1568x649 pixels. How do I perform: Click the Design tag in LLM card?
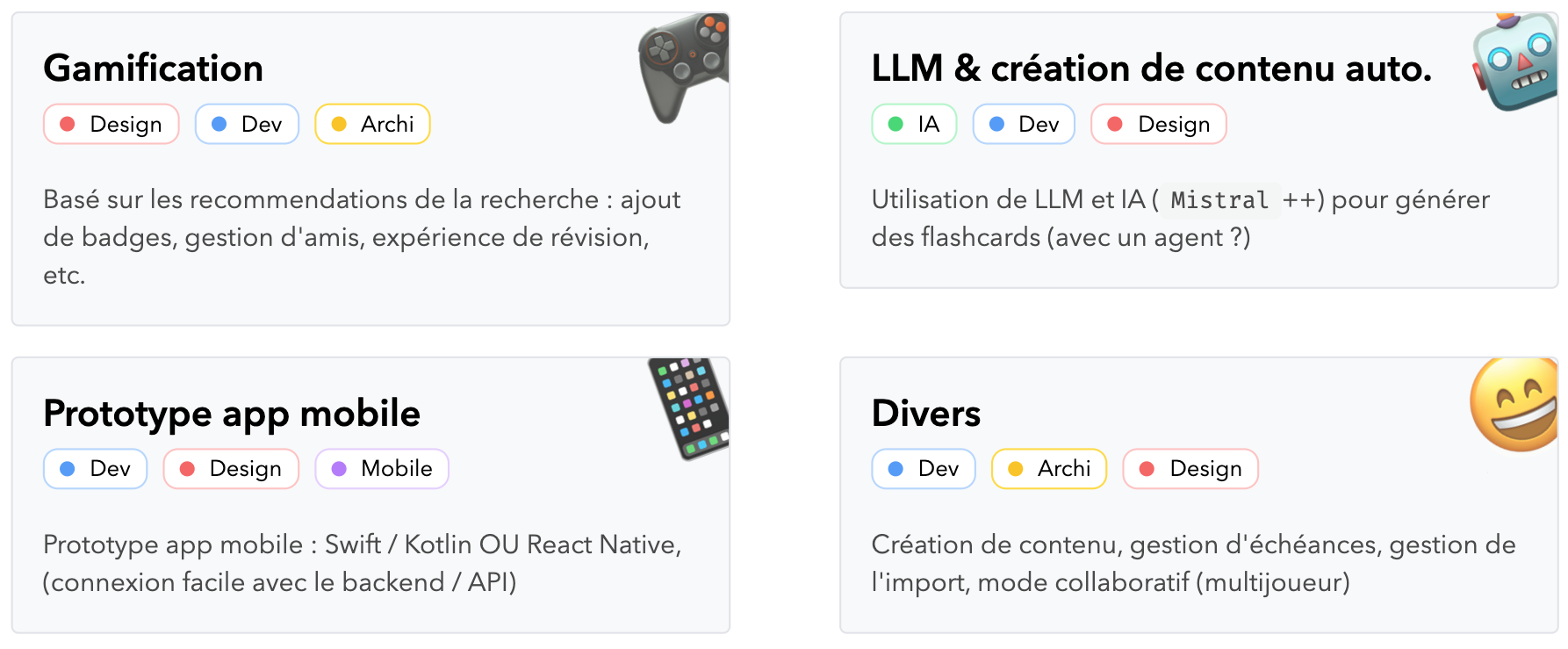1158,125
